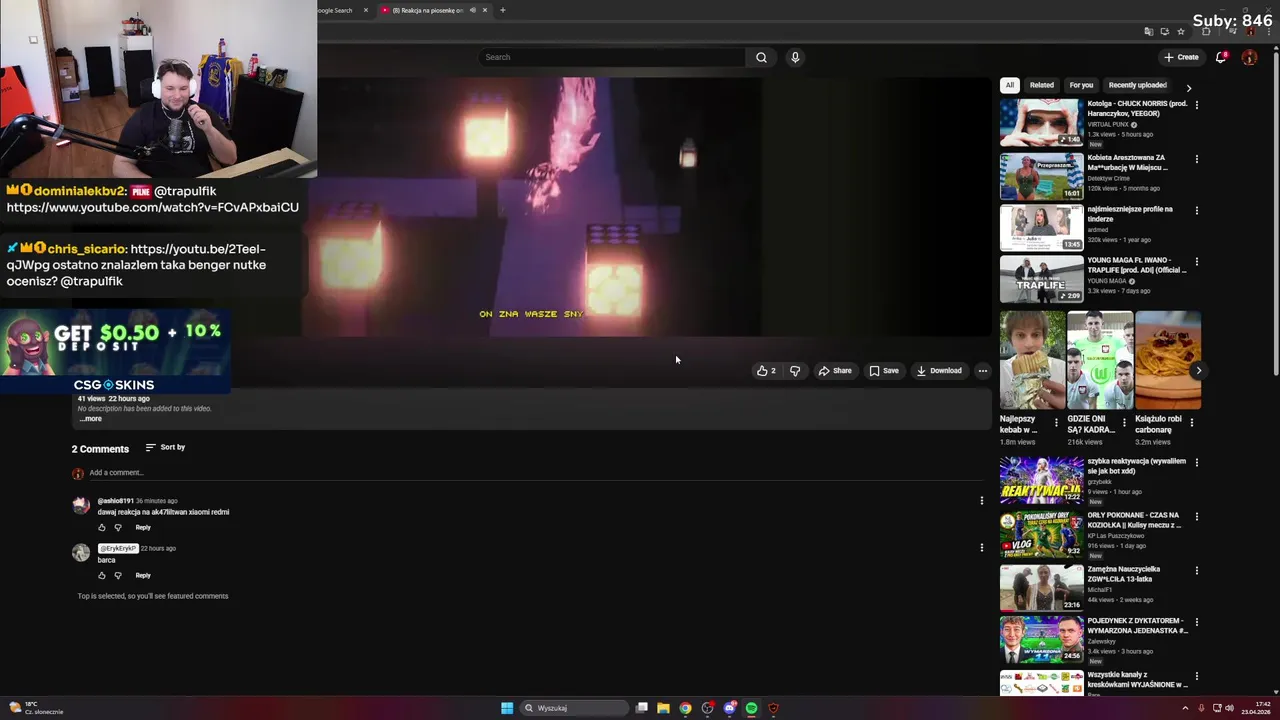Image resolution: width=1280 pixels, height=720 pixels.
Task: Open OBS Studio from the taskbar
Action: click(x=708, y=708)
